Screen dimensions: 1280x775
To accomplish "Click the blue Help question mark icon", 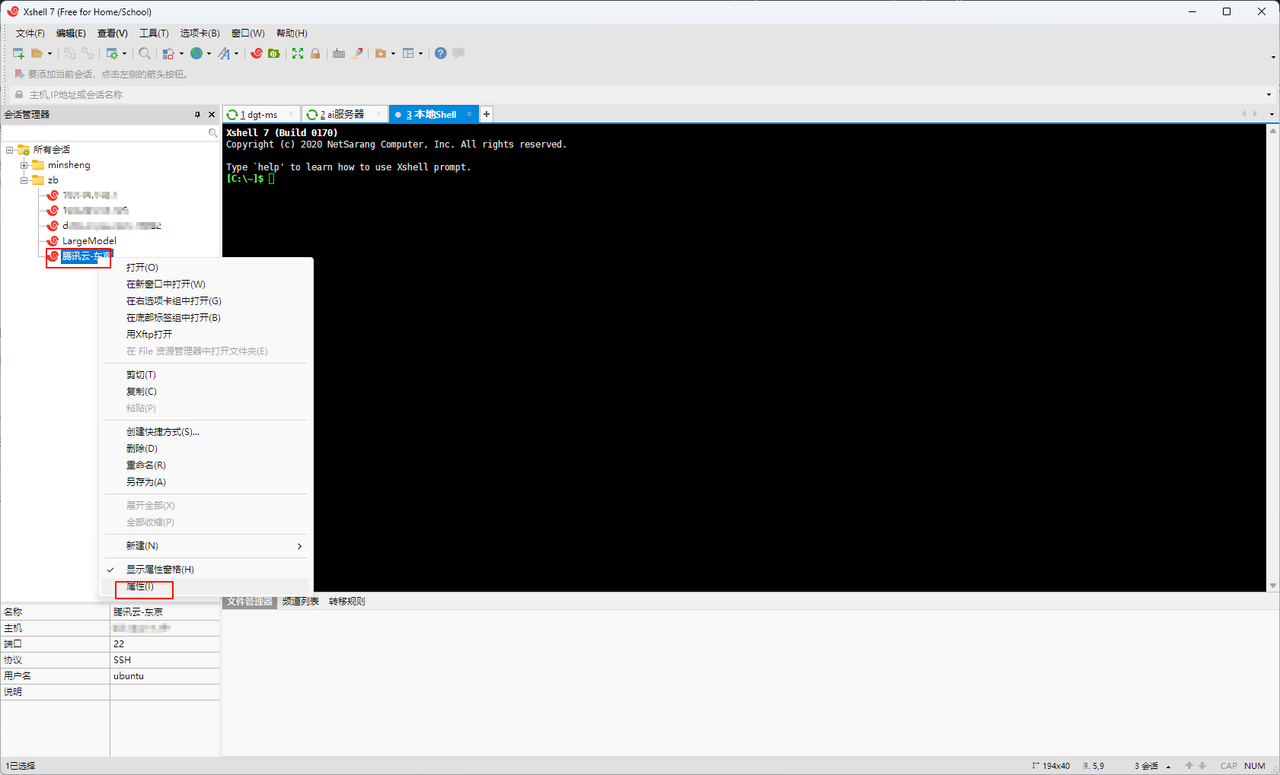I will 440,53.
